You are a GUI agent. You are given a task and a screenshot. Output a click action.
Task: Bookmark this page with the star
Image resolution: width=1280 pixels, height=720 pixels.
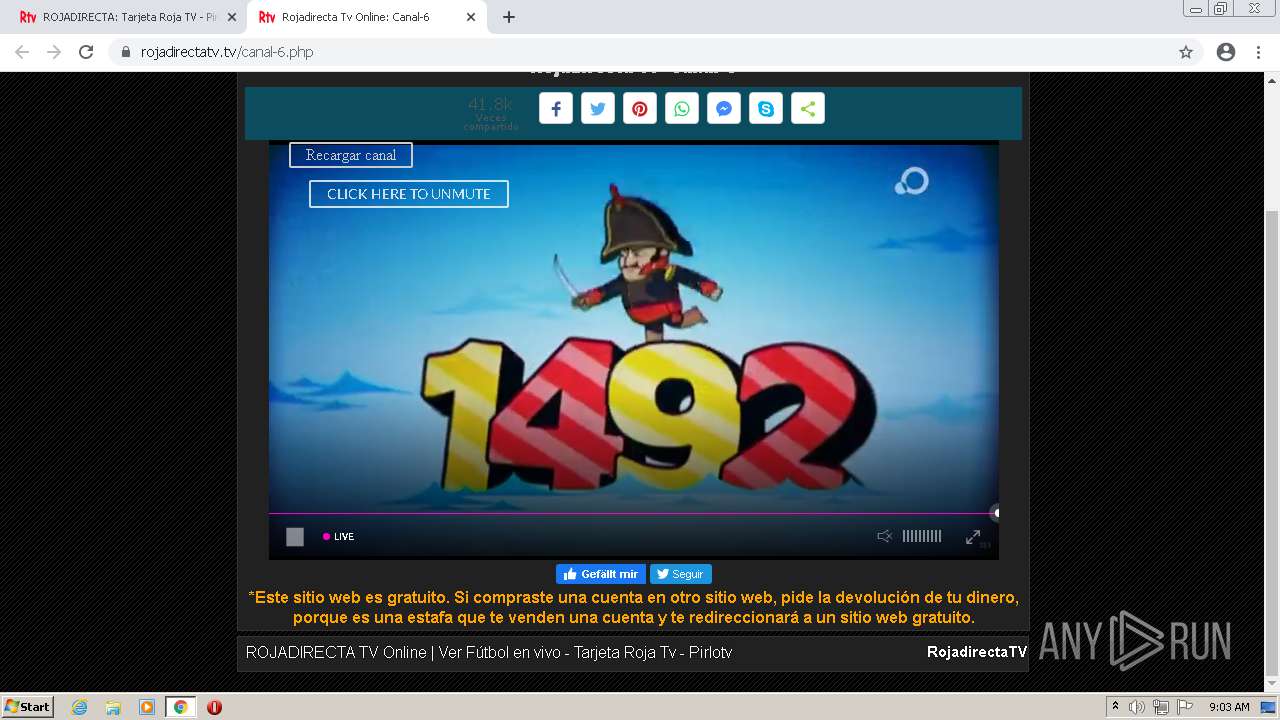click(x=1186, y=52)
